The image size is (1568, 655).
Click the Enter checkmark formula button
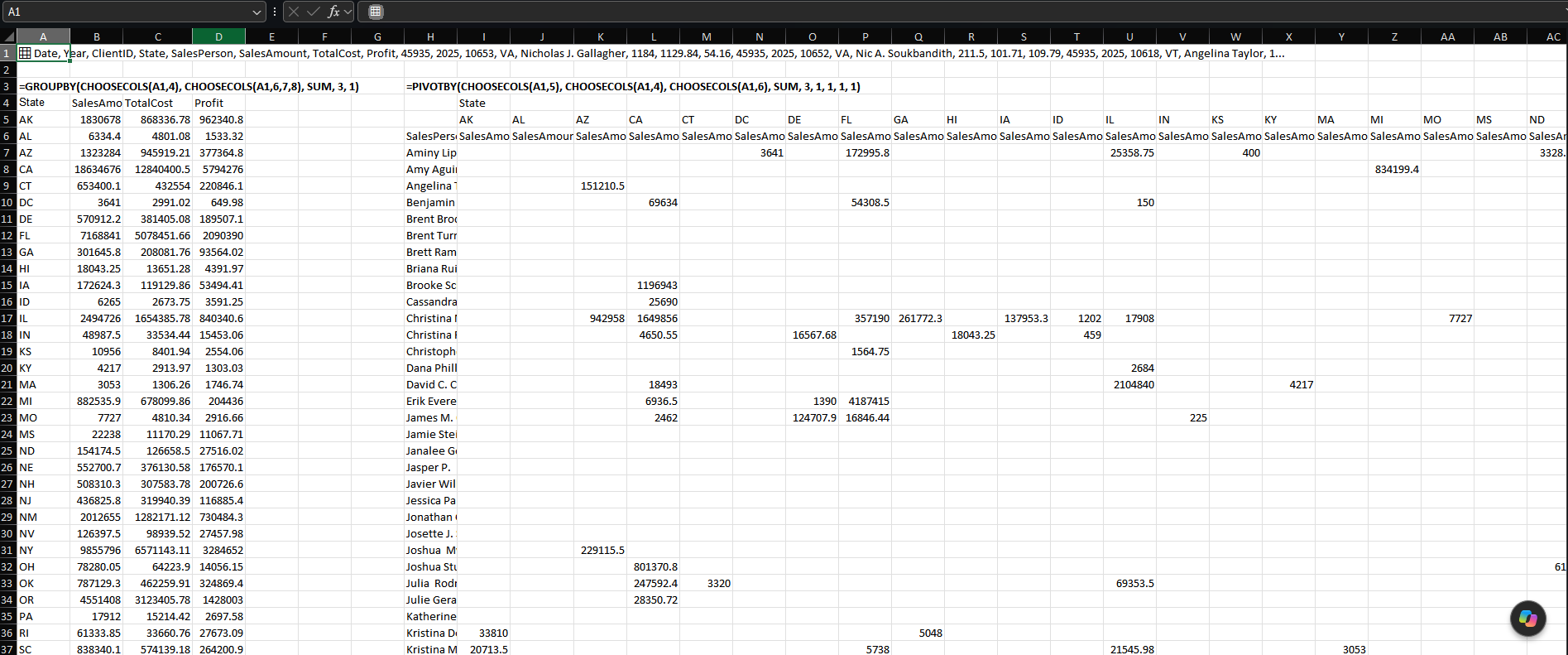tap(314, 12)
